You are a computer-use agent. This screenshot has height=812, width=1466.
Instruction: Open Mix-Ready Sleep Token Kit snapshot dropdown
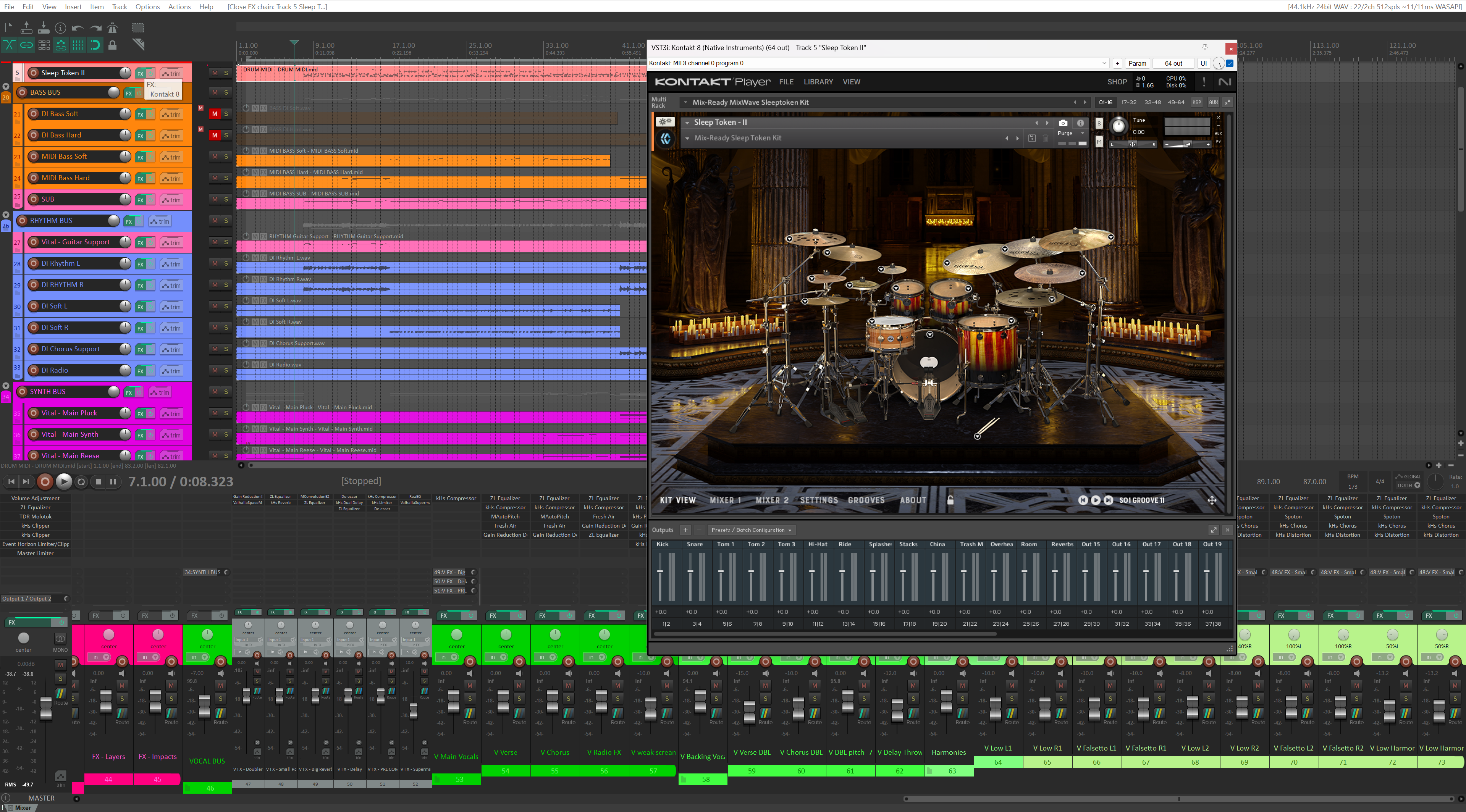pyautogui.click(x=687, y=138)
